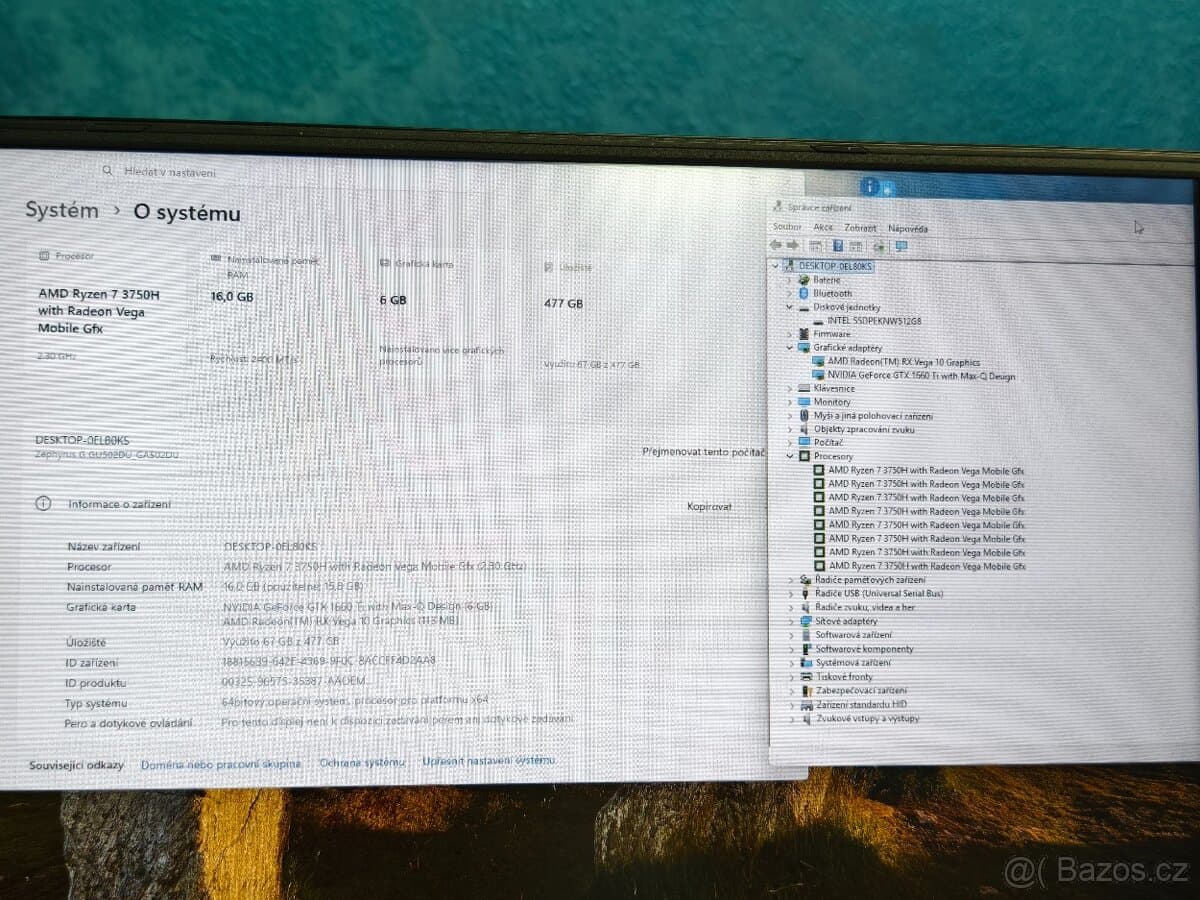Expand the Systémová zařízení node

(x=792, y=663)
